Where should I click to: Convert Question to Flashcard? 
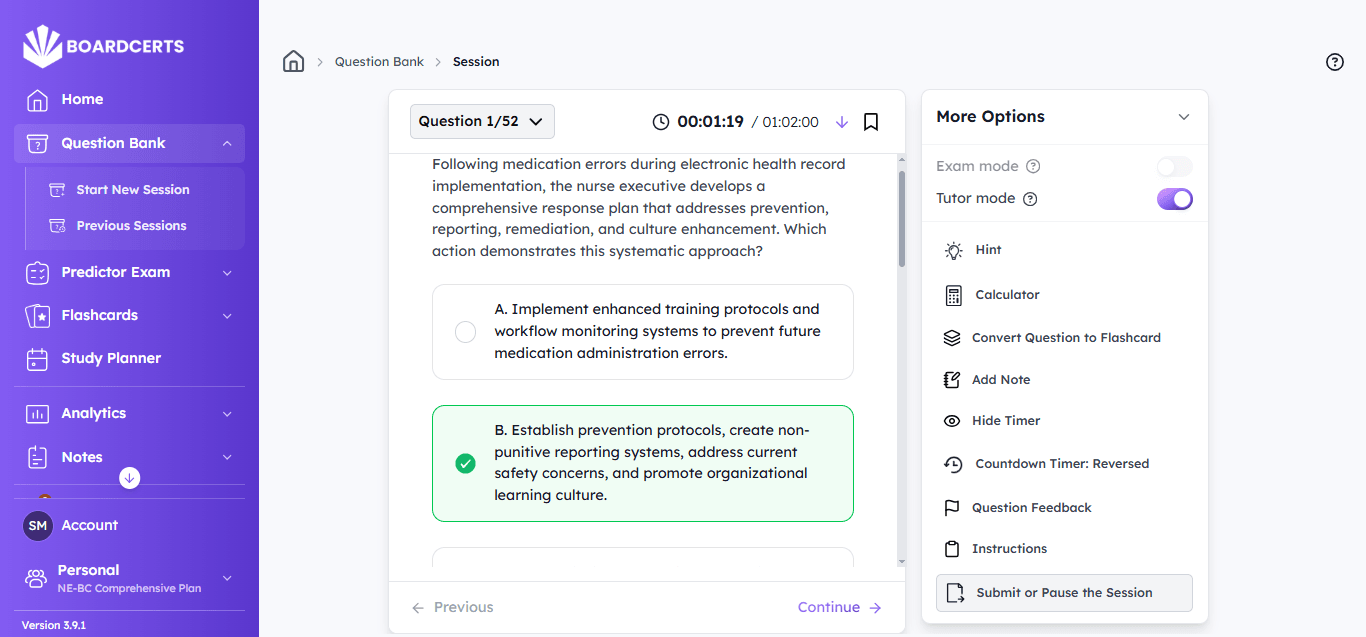1065,338
